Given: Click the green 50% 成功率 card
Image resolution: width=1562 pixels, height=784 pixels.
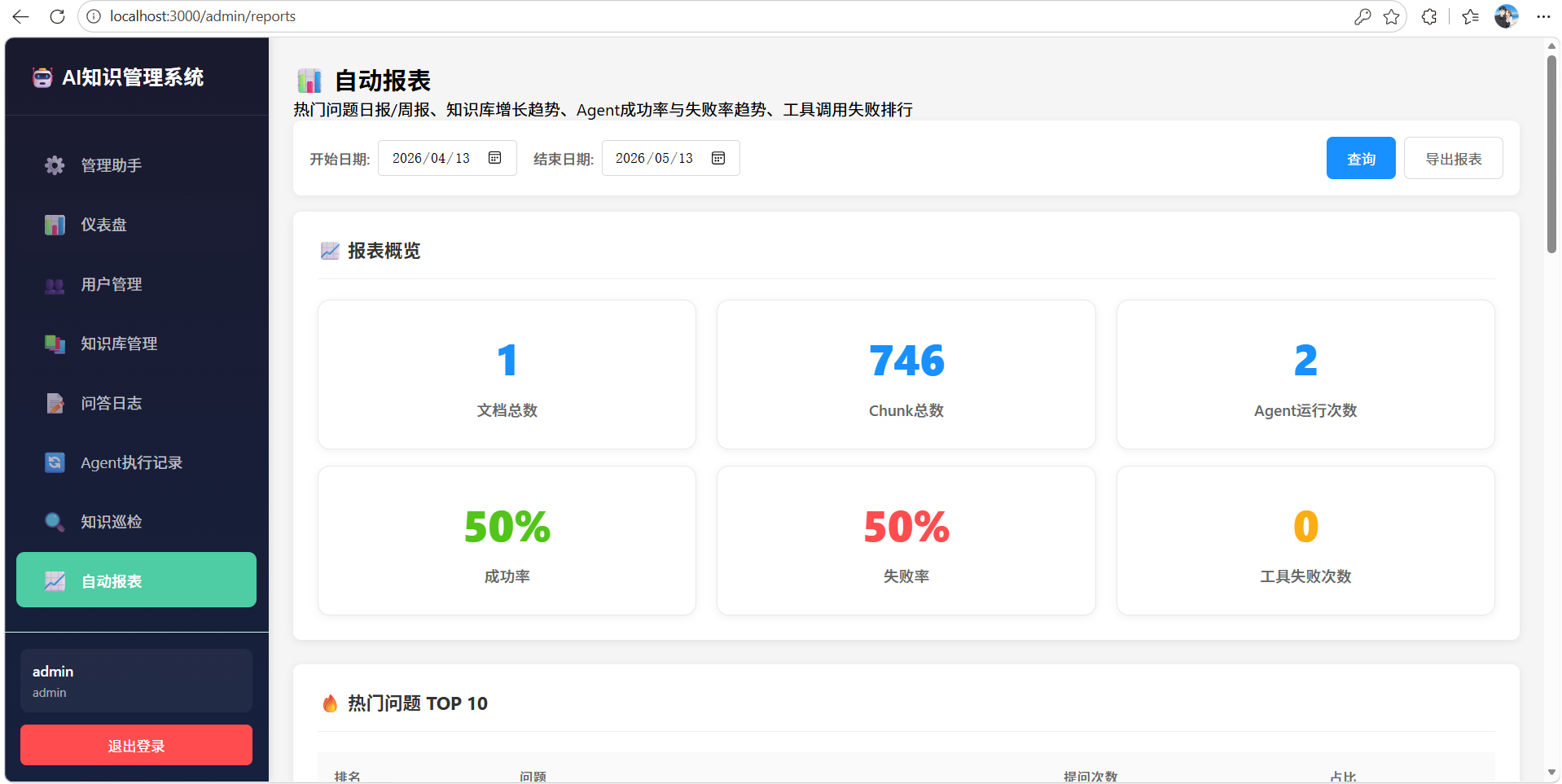Looking at the screenshot, I should pyautogui.click(x=507, y=541).
